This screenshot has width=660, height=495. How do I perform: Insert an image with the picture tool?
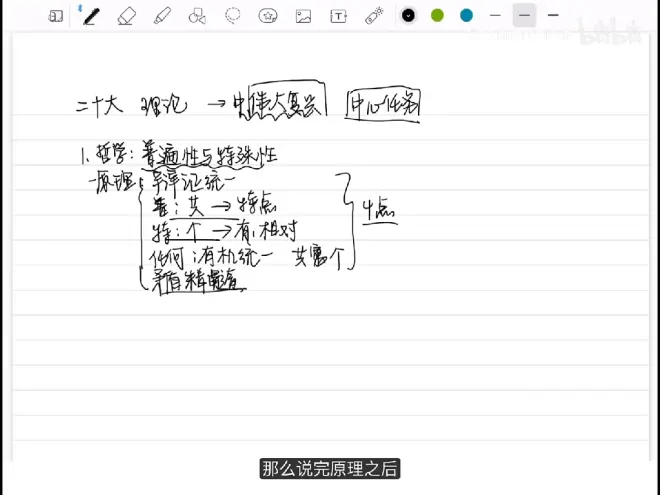[x=304, y=16]
